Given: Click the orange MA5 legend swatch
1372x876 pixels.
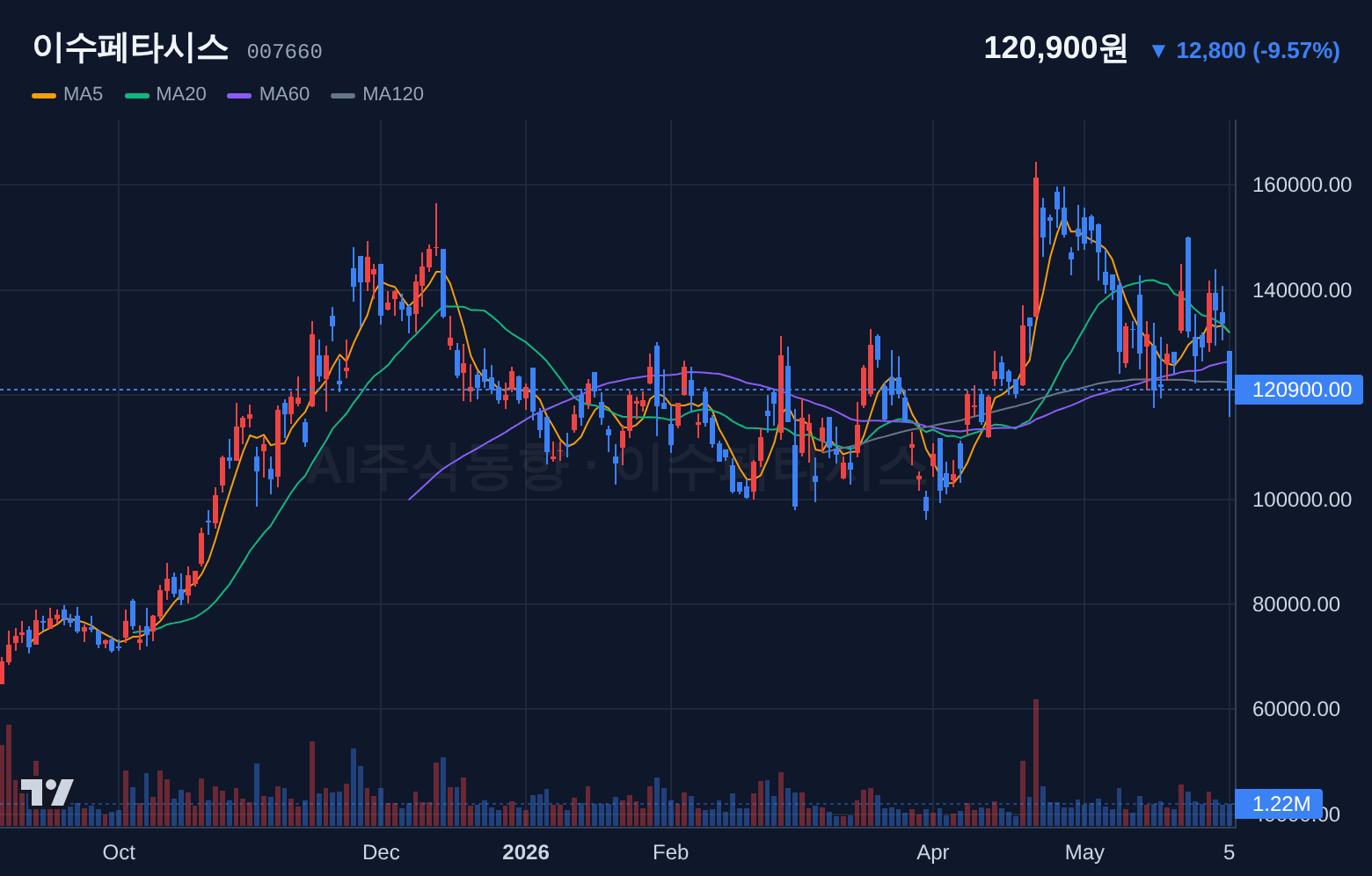Looking at the screenshot, I should point(44,95).
